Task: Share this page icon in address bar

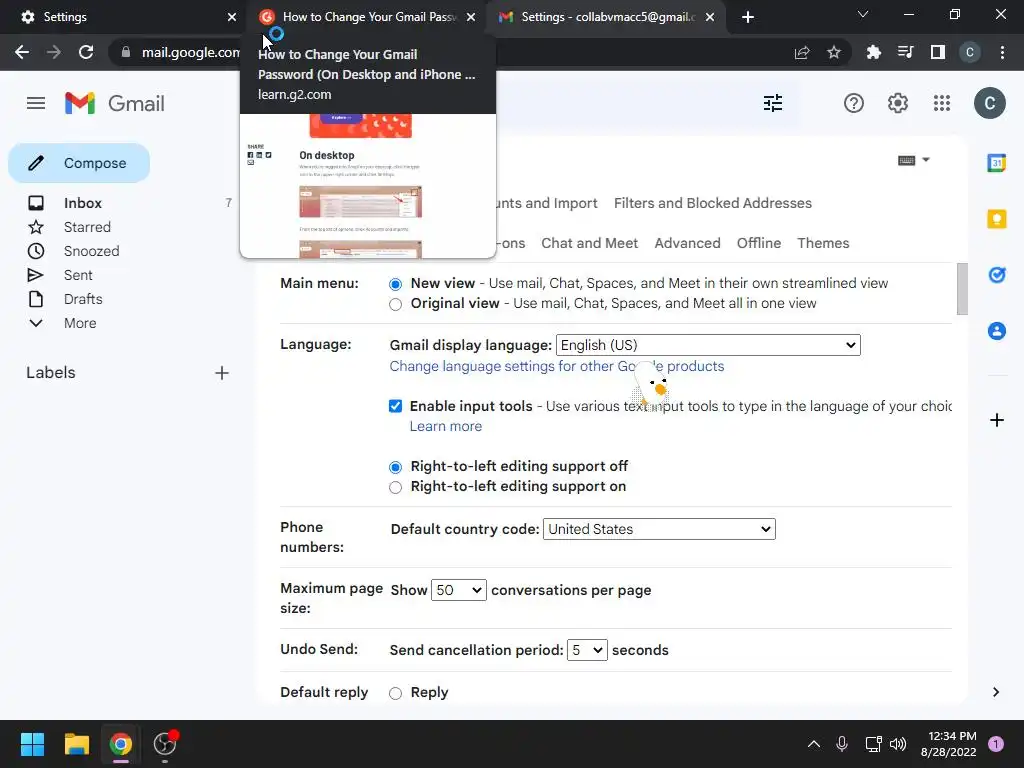Action: [x=802, y=52]
